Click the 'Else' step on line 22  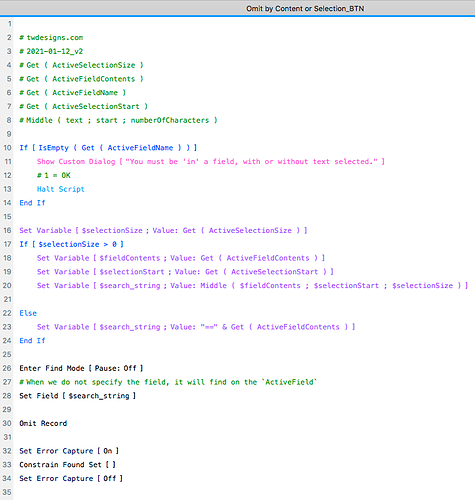coord(28,313)
